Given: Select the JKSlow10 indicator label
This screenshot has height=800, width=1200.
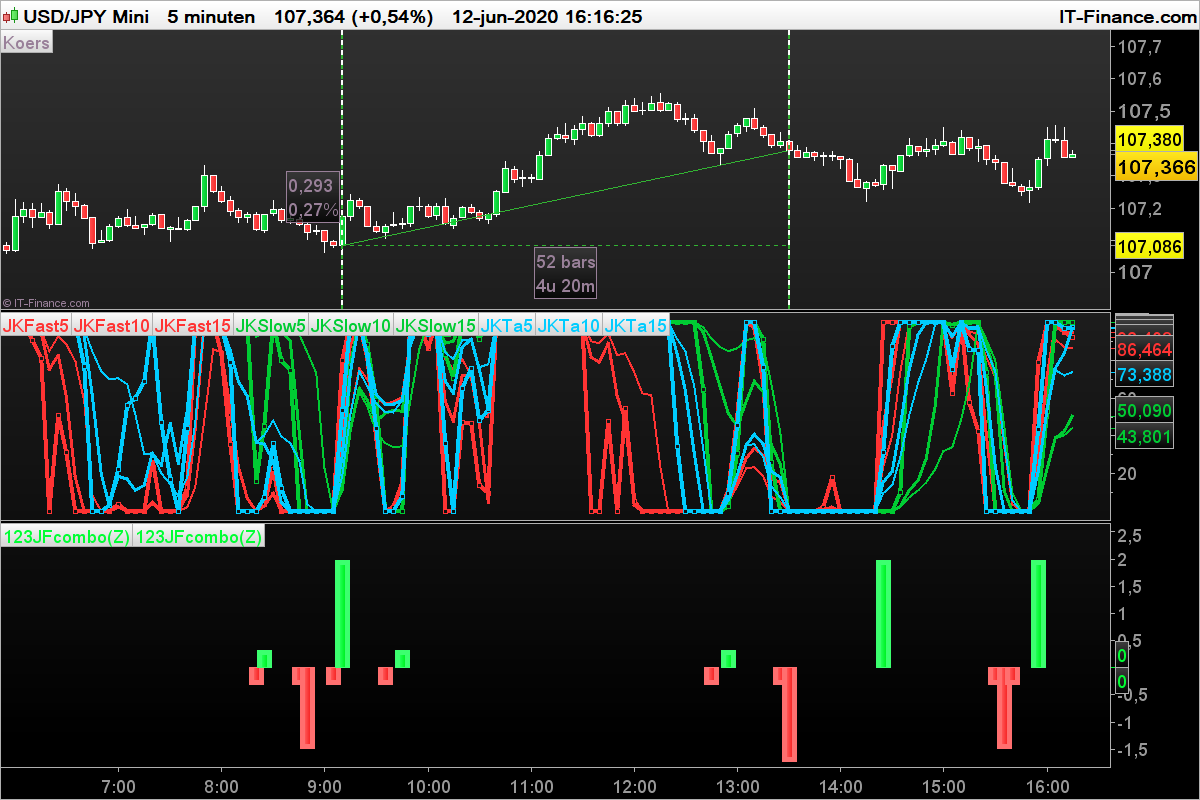Looking at the screenshot, I should (x=351, y=326).
